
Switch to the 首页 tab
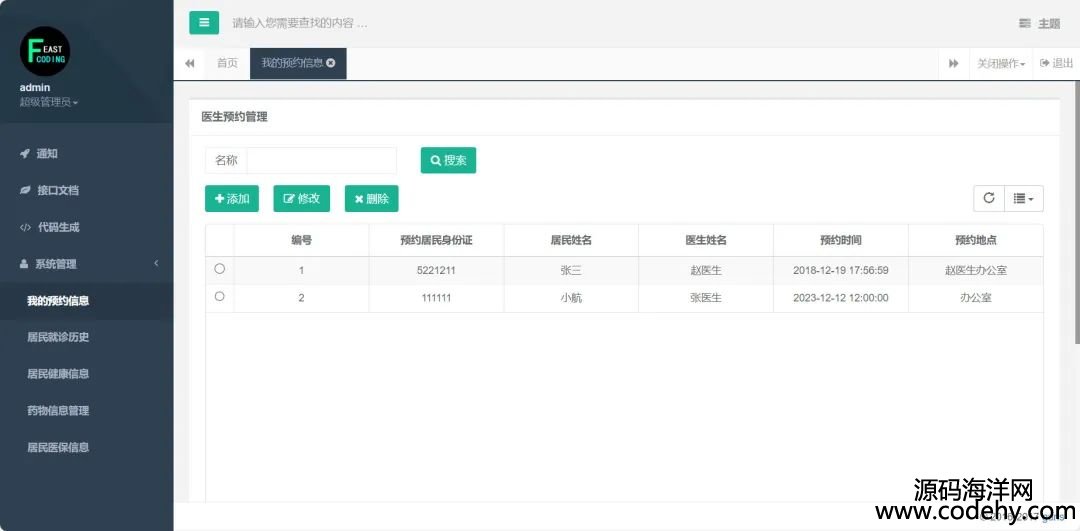(227, 63)
